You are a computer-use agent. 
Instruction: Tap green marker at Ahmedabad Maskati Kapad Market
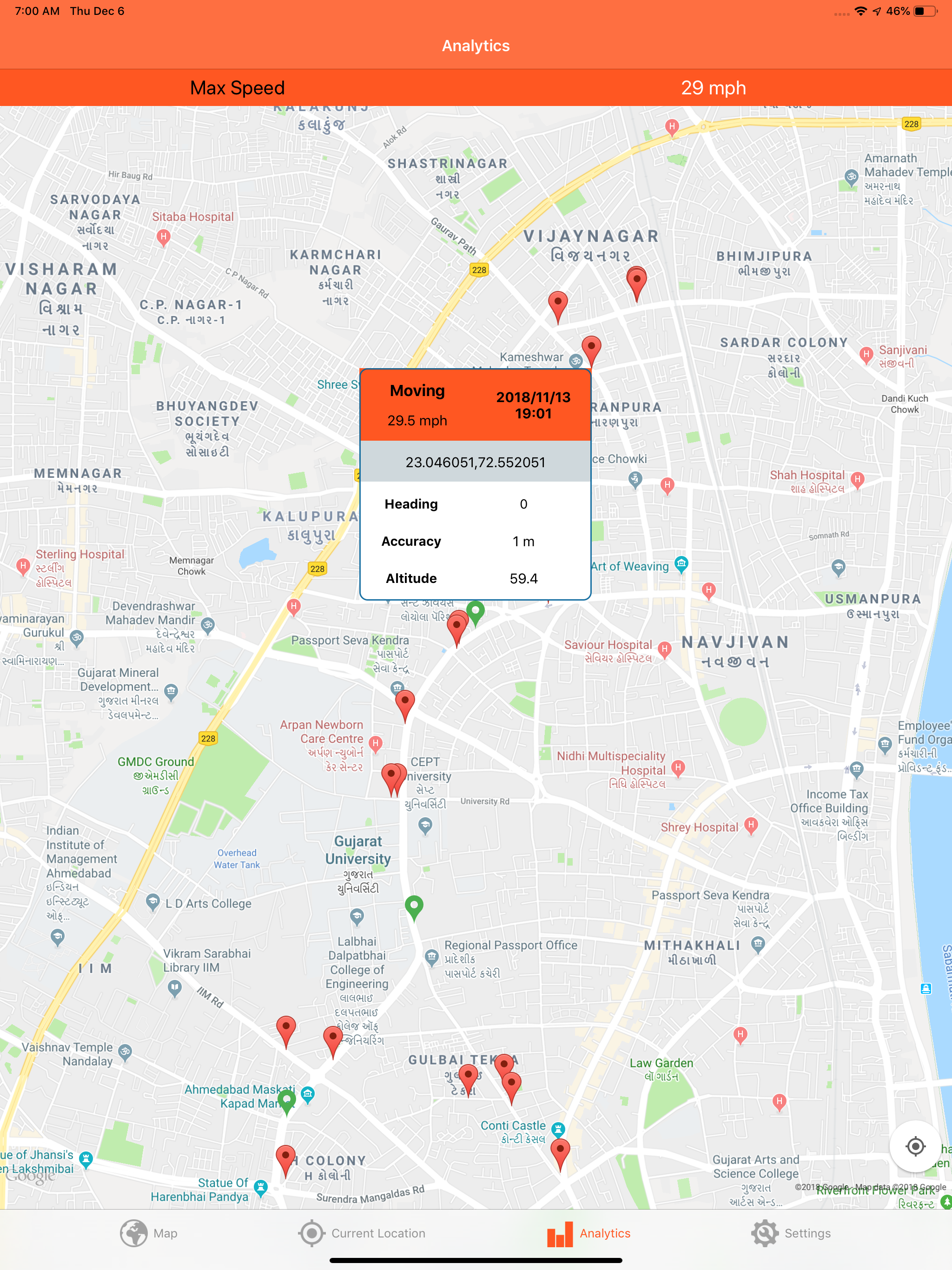(286, 1099)
